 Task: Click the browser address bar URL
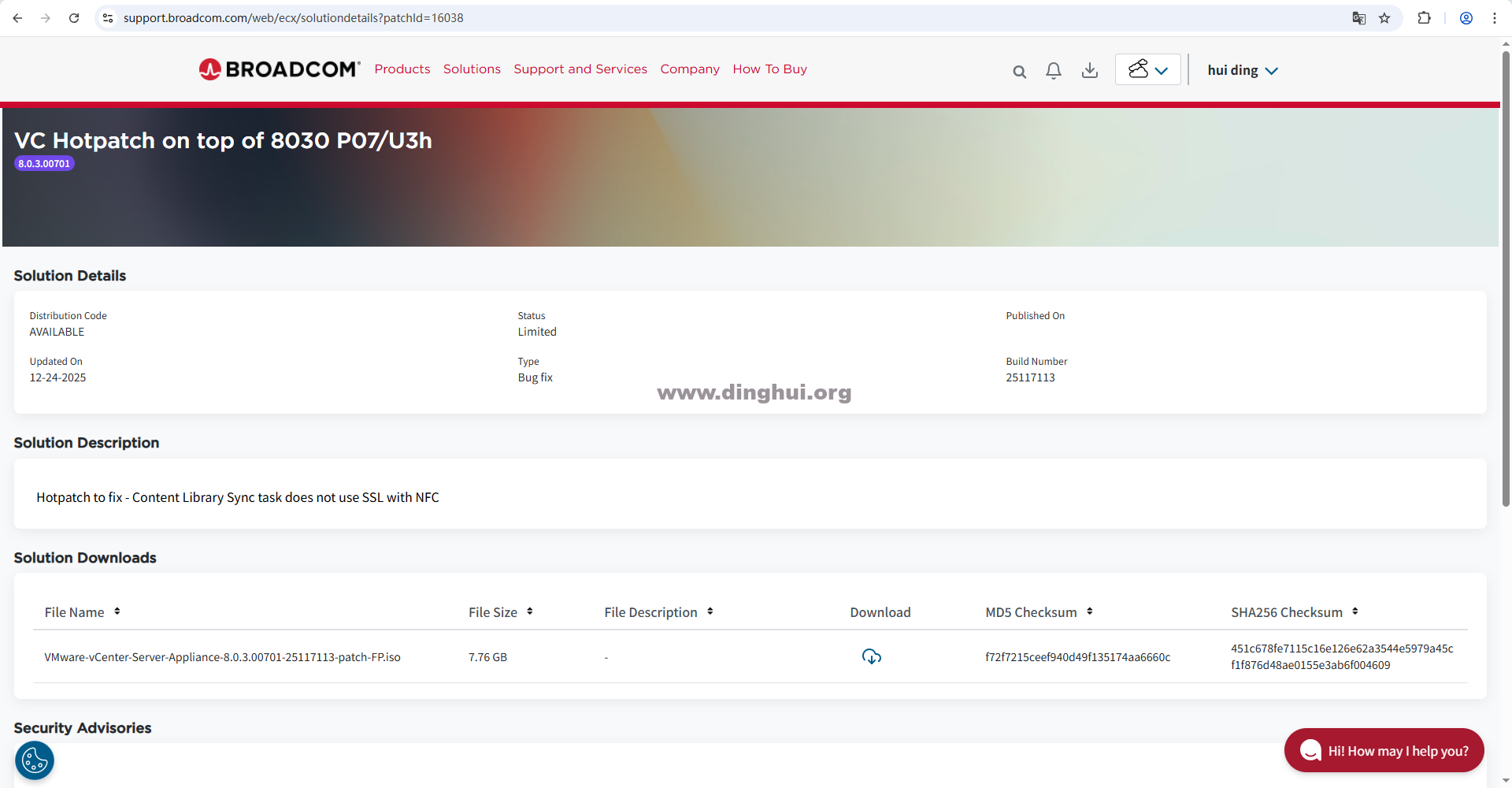pyautogui.click(x=293, y=18)
